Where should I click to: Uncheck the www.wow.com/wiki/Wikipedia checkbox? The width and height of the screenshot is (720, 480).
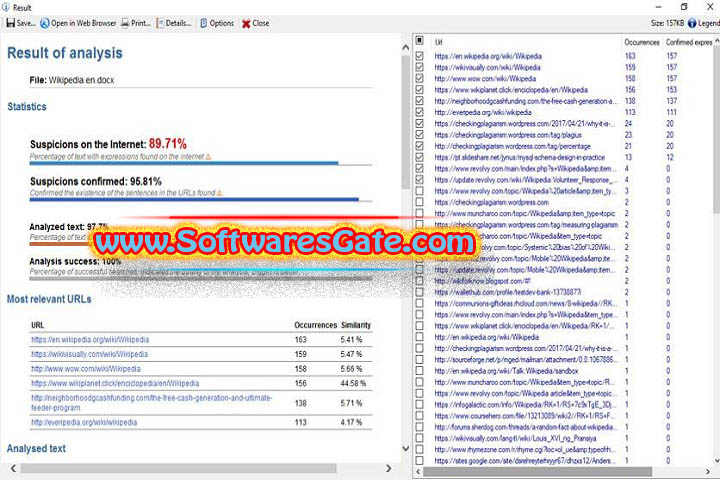pyautogui.click(x=420, y=78)
